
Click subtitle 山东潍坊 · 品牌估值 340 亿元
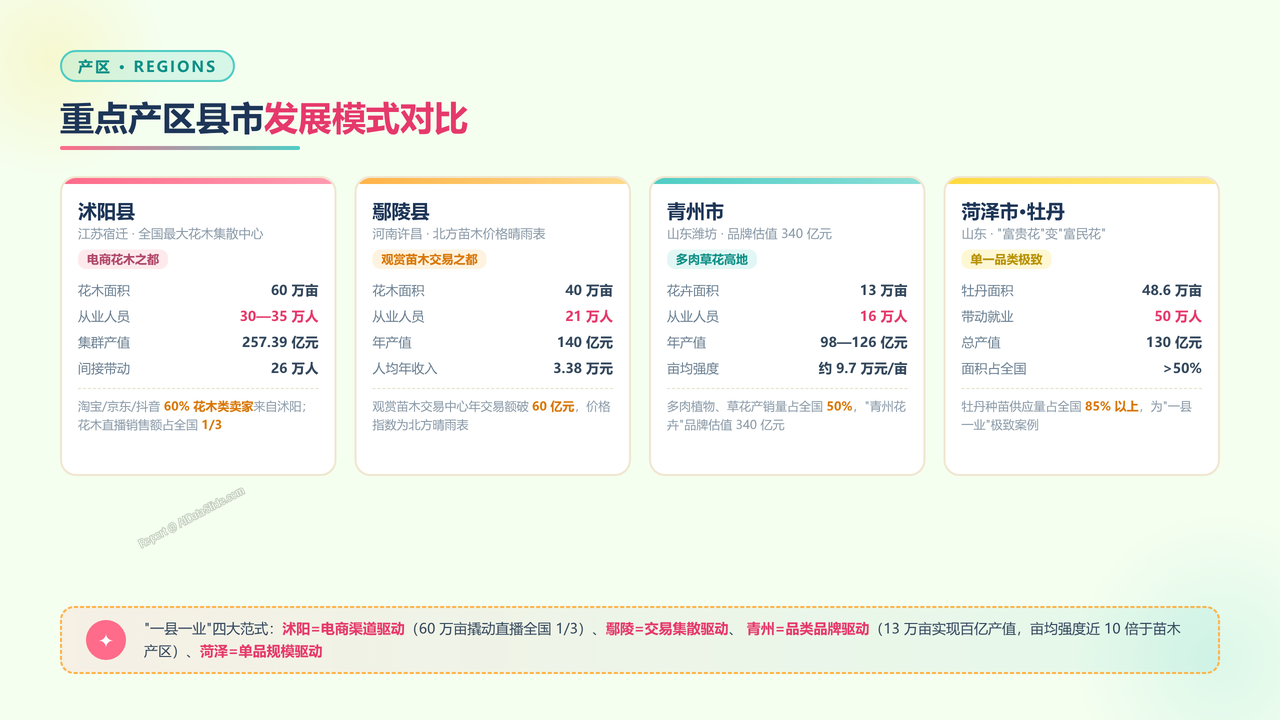tap(749, 234)
